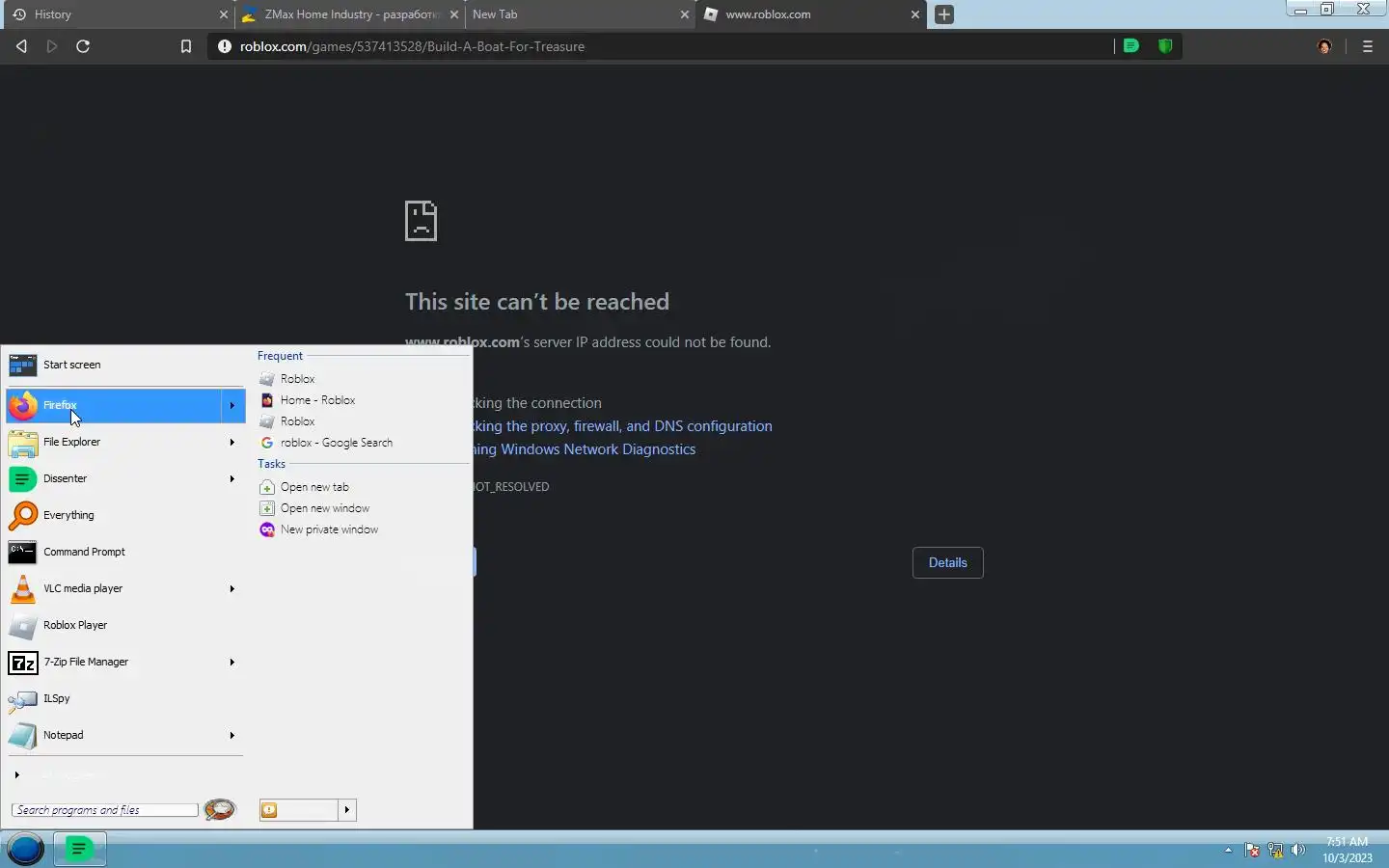Image resolution: width=1389 pixels, height=868 pixels.
Task: Open Command Prompt from start menu
Action: (x=125, y=552)
